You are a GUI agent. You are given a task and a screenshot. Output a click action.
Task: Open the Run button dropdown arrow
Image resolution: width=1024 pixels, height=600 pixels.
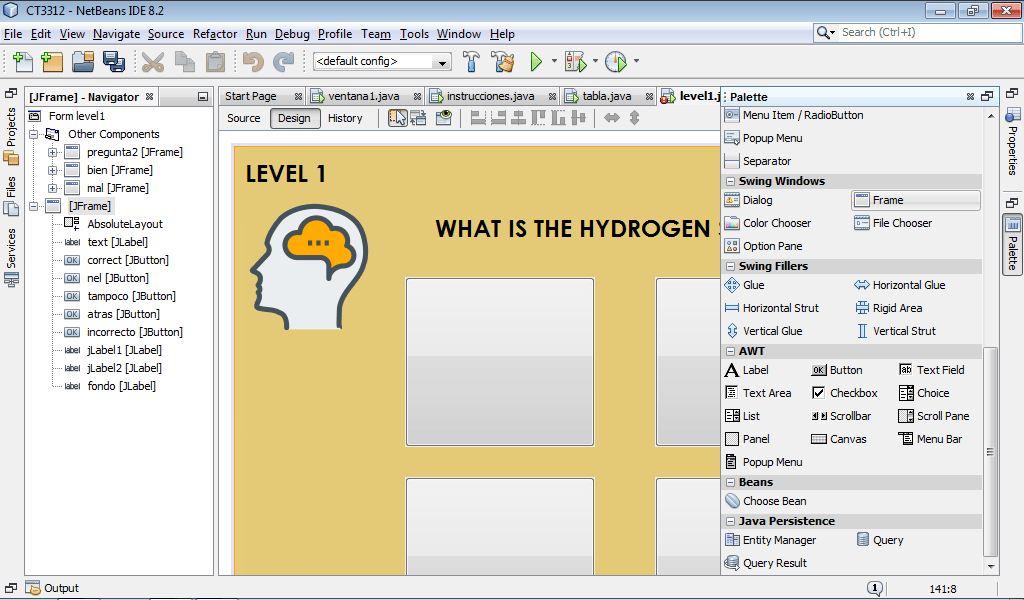(x=554, y=61)
